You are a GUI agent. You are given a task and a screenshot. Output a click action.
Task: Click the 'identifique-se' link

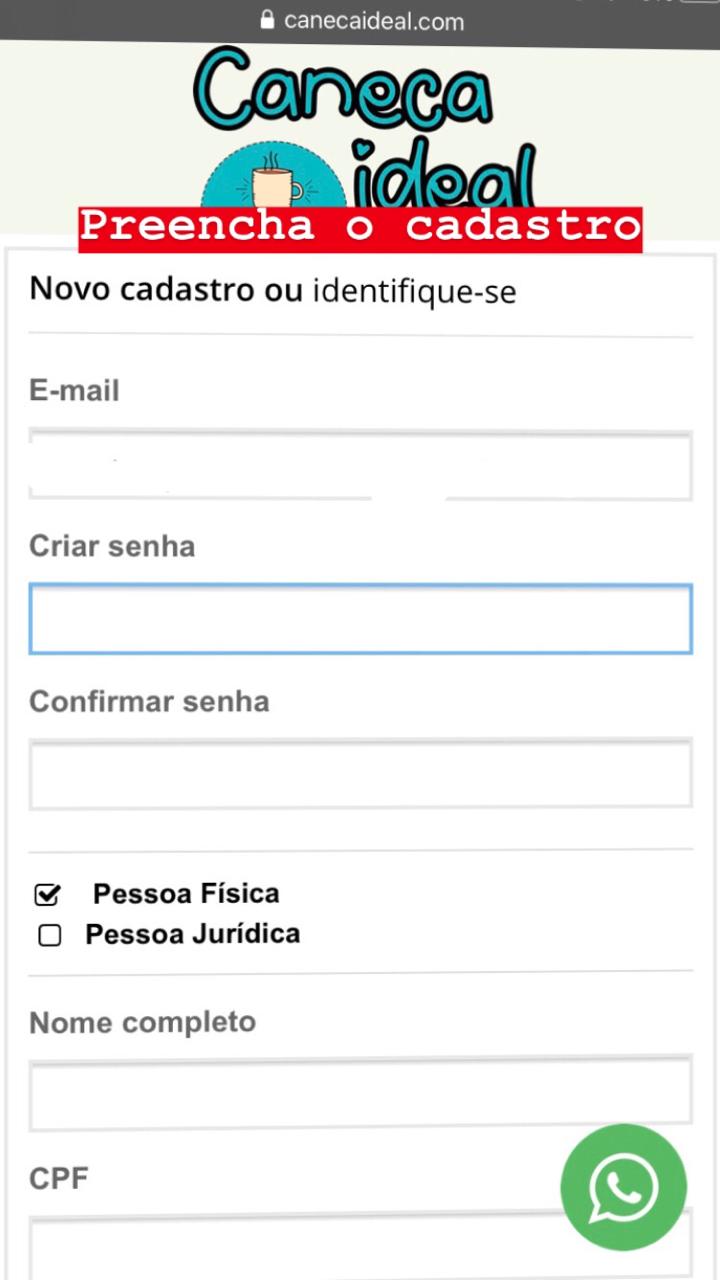pyautogui.click(x=414, y=292)
